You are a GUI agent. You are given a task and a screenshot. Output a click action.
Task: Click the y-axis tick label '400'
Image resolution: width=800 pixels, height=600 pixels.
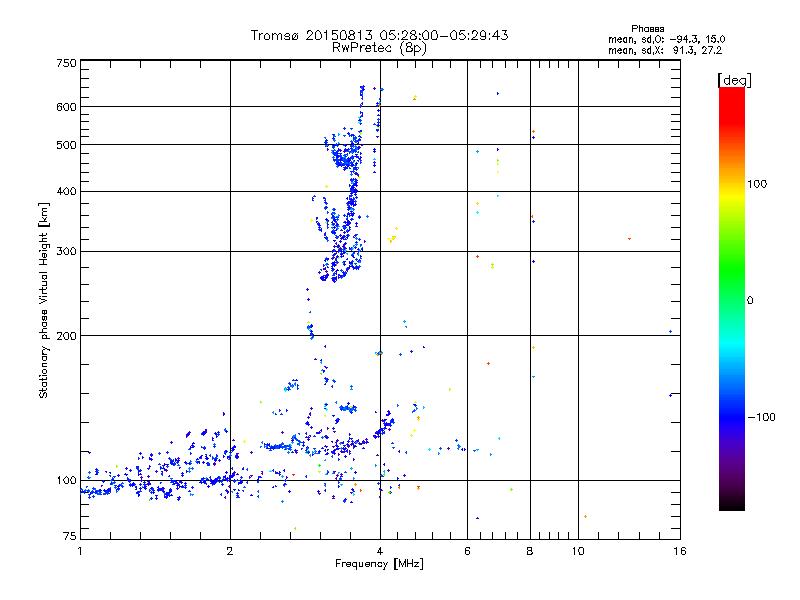click(x=66, y=192)
